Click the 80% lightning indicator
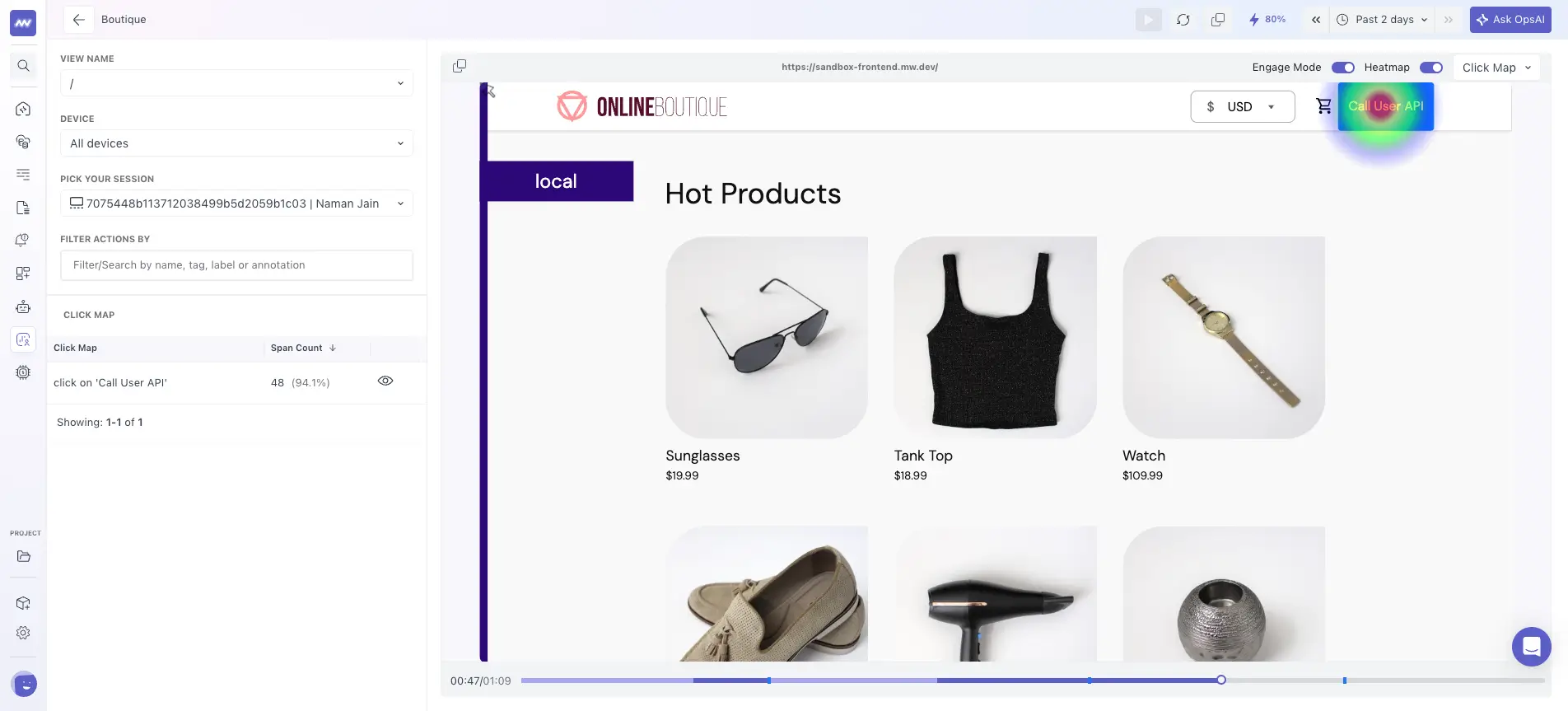The image size is (1568, 711). [1267, 20]
